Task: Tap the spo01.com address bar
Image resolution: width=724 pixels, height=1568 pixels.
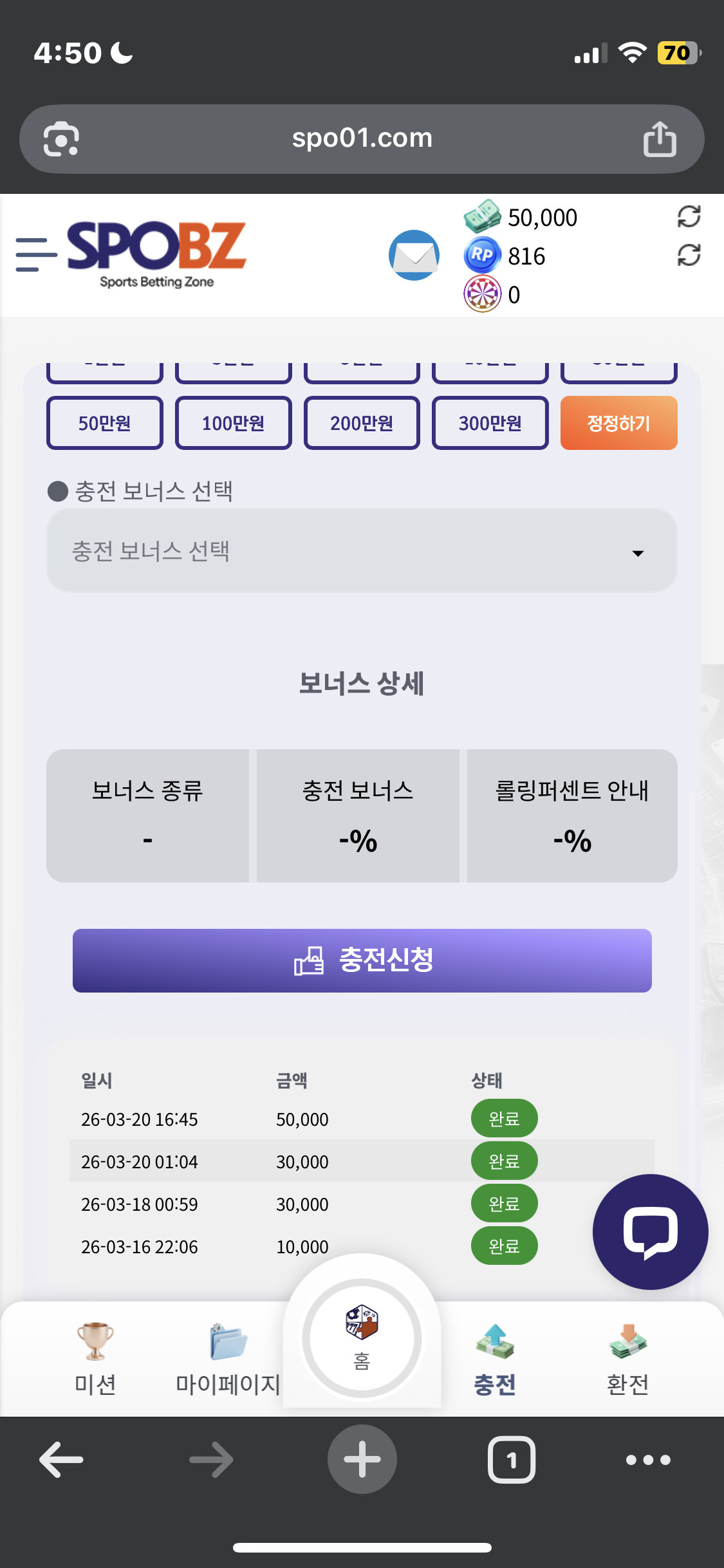Action: click(362, 138)
